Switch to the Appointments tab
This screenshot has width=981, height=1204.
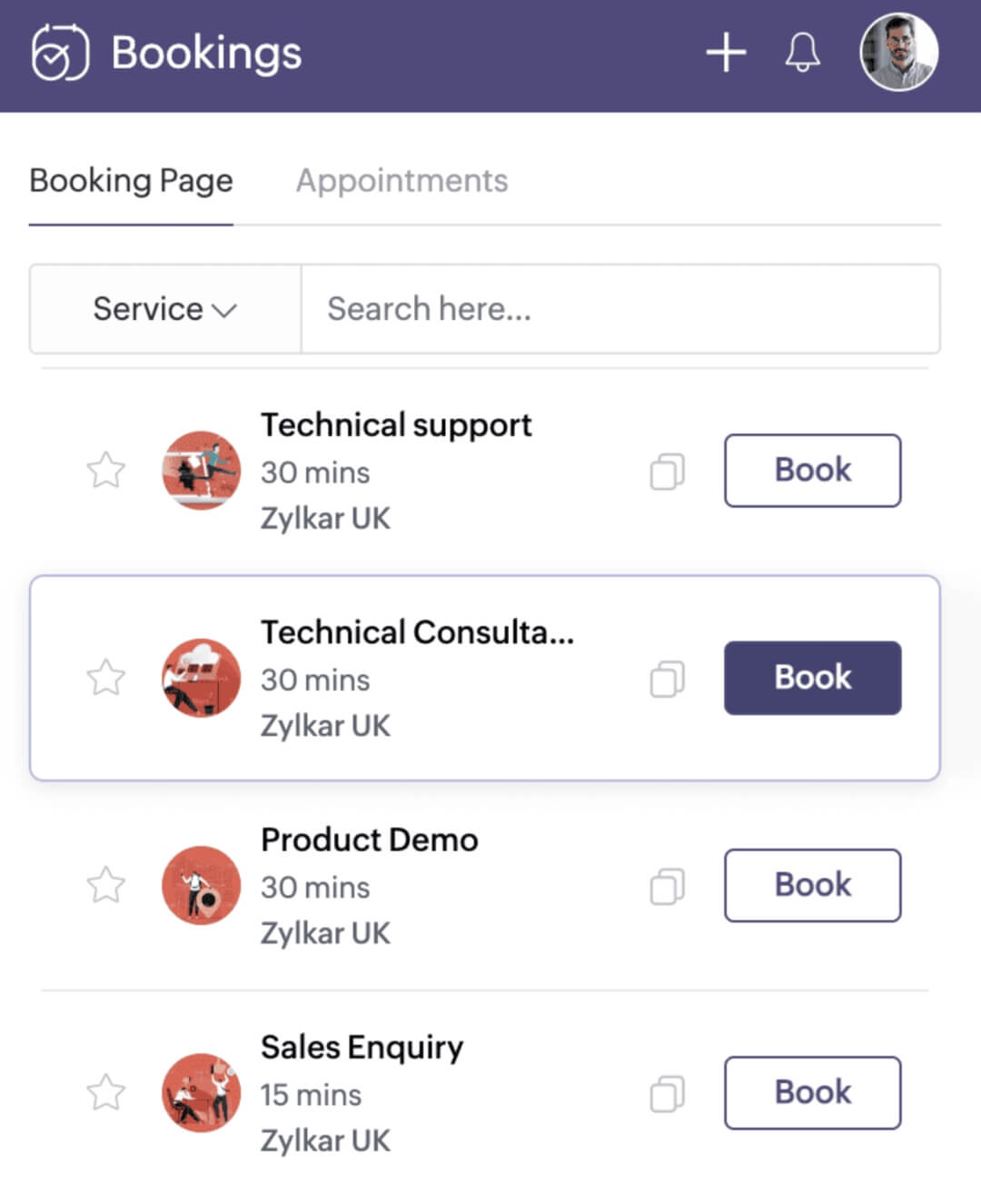click(x=401, y=181)
